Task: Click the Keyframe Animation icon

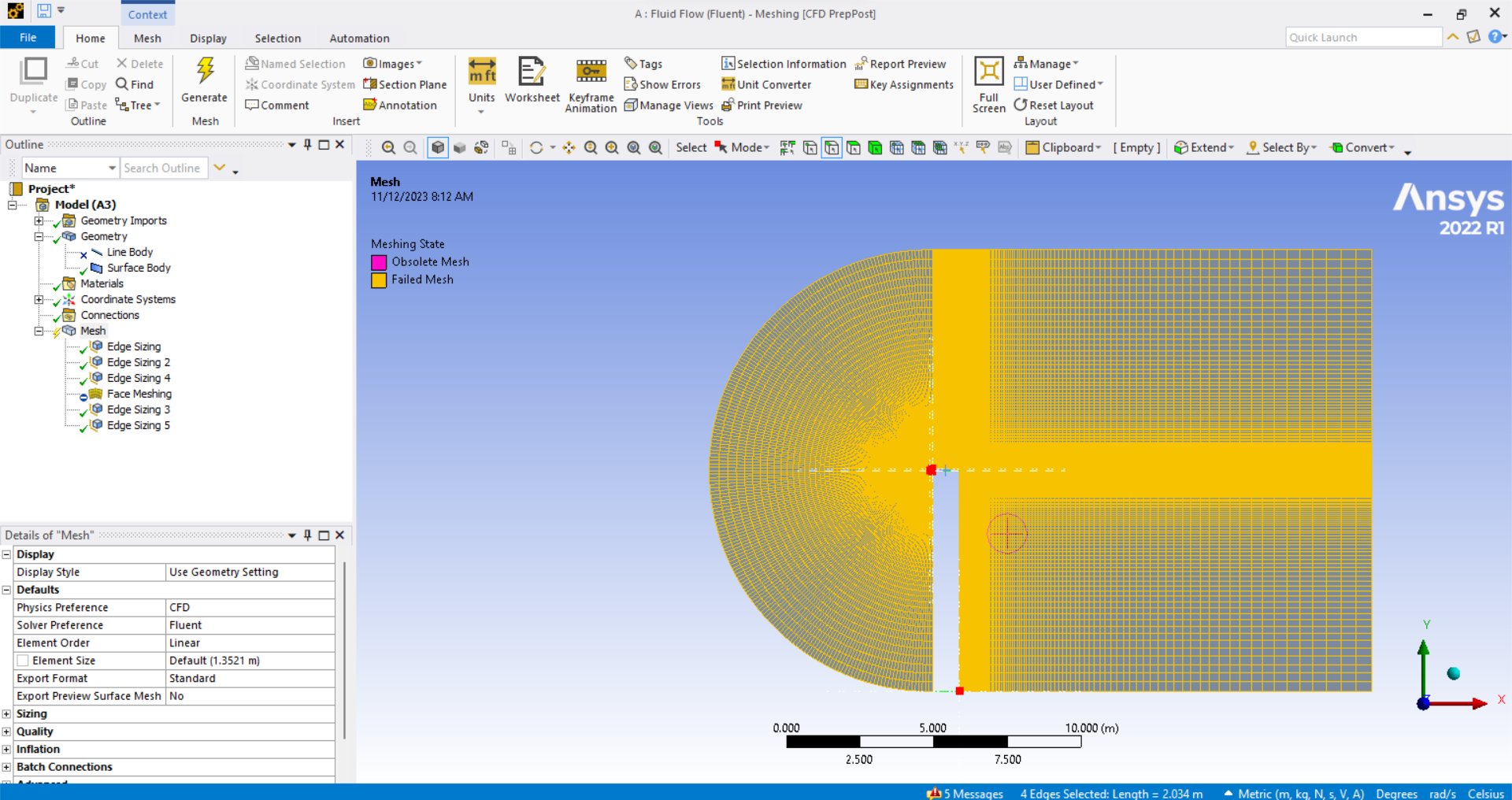Action: pyautogui.click(x=591, y=72)
